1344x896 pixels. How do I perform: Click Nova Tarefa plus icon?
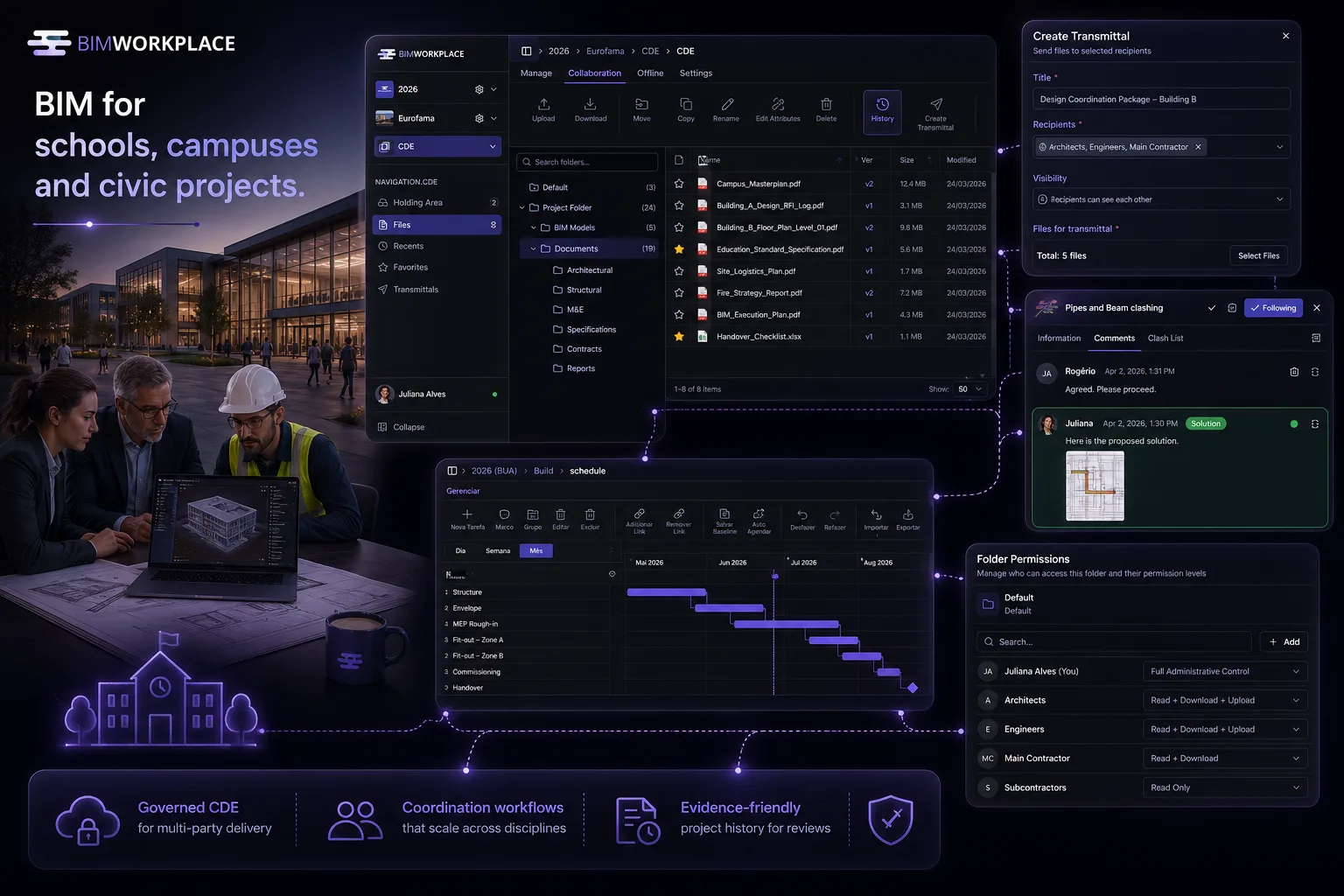coord(467,514)
